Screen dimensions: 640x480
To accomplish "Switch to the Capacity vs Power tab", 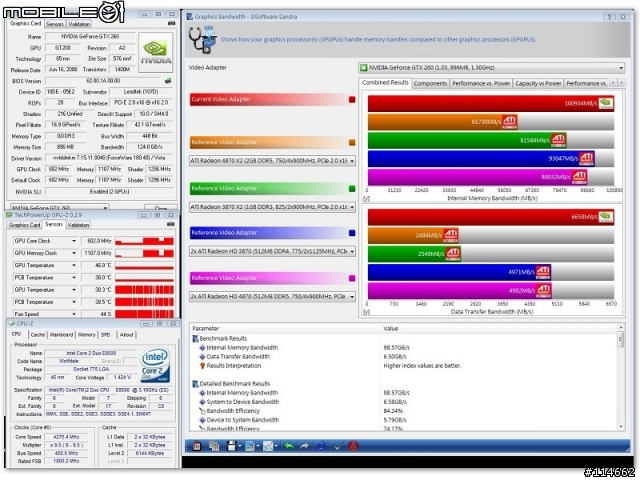I will coord(538,83).
